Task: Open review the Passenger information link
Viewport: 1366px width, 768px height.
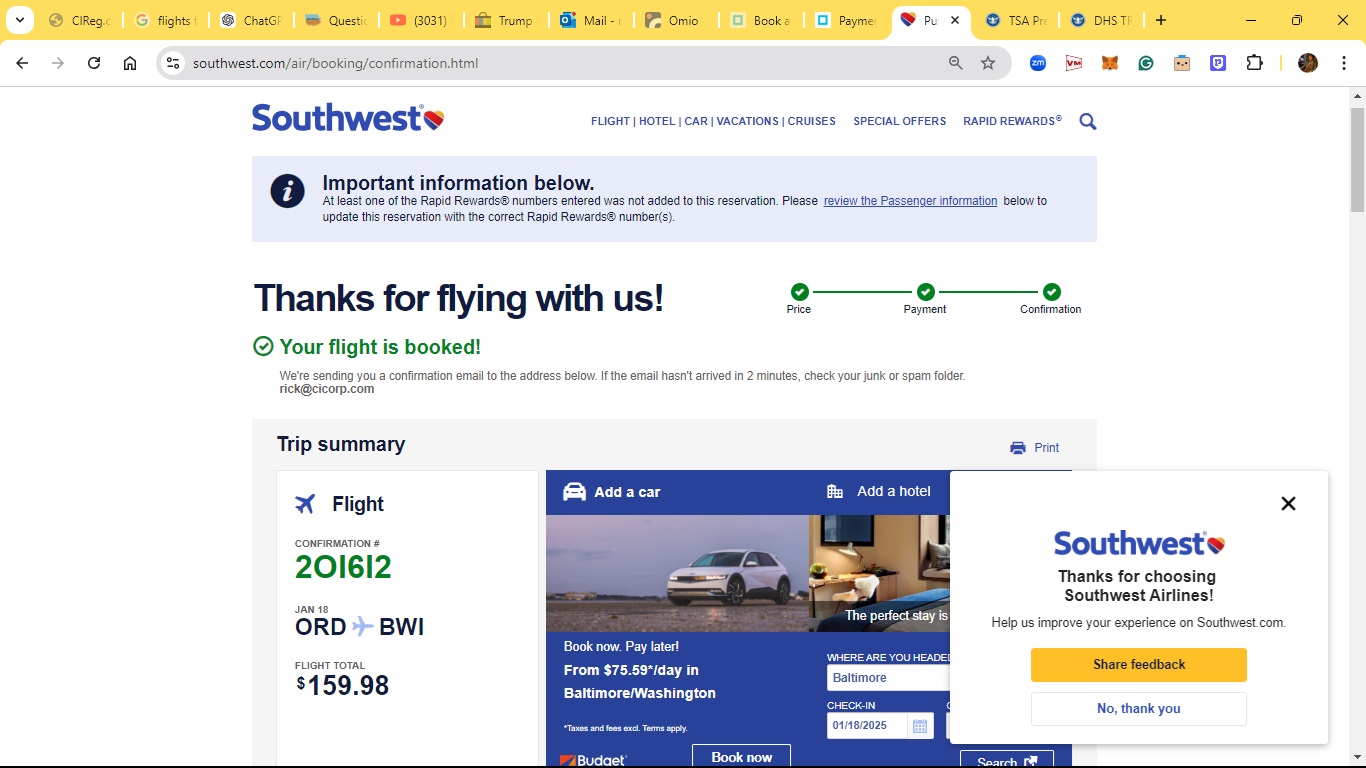Action: 910,201
